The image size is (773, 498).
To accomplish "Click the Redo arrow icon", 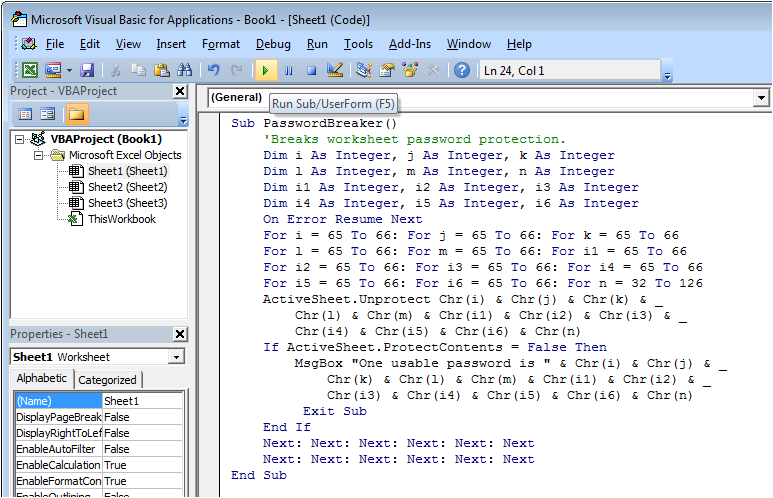I will (237, 70).
